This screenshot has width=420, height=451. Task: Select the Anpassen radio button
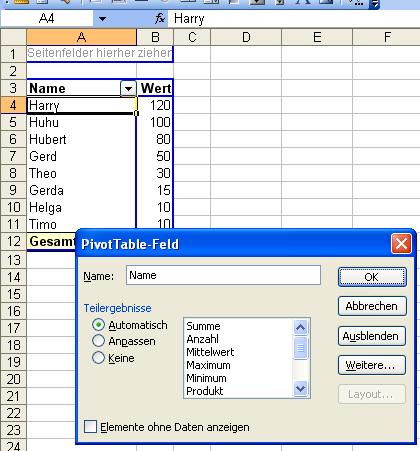98,341
